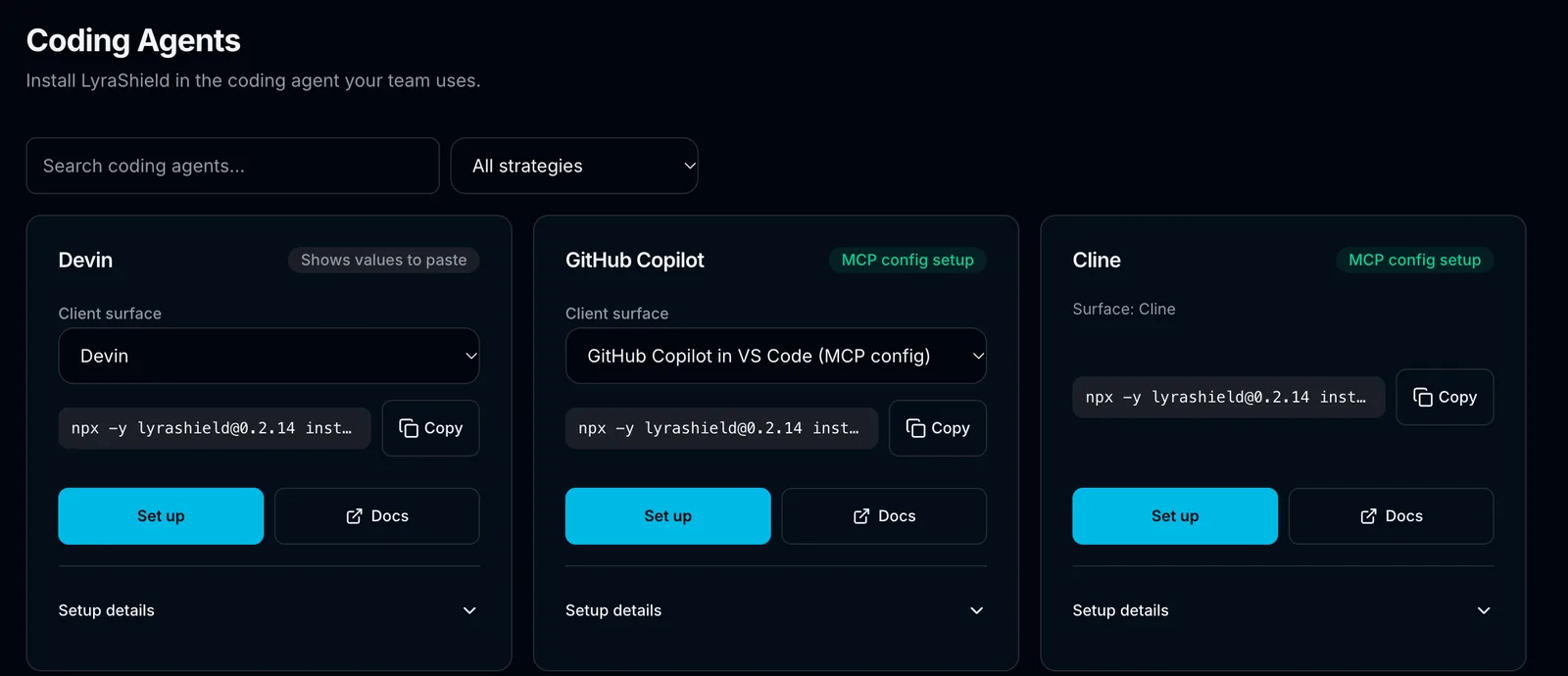Click the Cline card title
1568x676 pixels.
(1097, 260)
